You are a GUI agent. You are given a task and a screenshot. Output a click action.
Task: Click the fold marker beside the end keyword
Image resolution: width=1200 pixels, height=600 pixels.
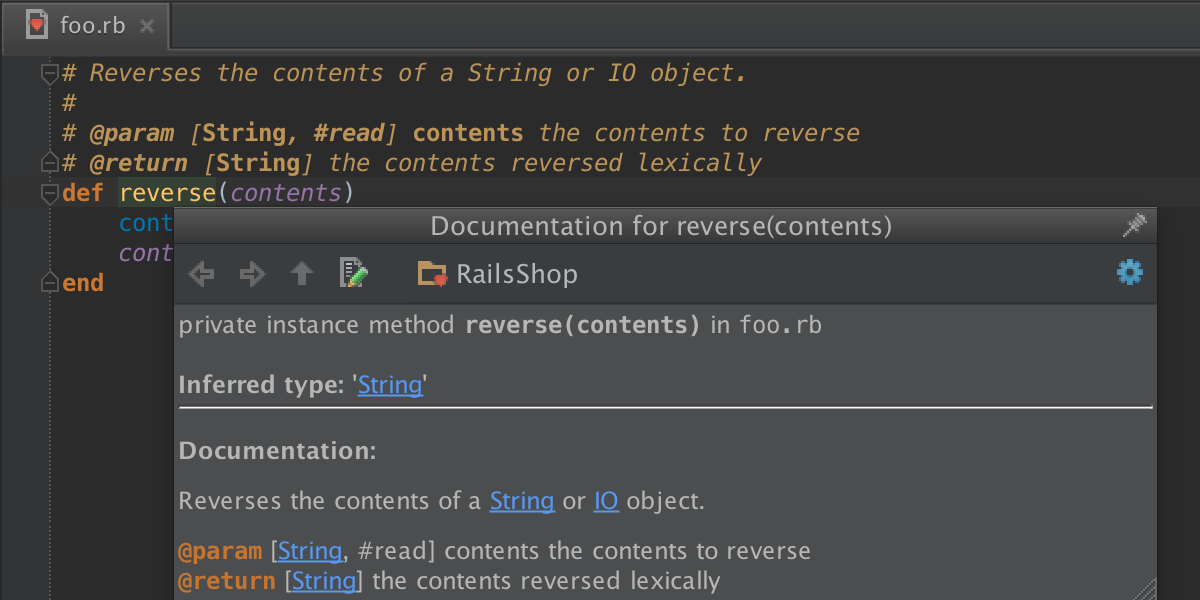[x=48, y=283]
